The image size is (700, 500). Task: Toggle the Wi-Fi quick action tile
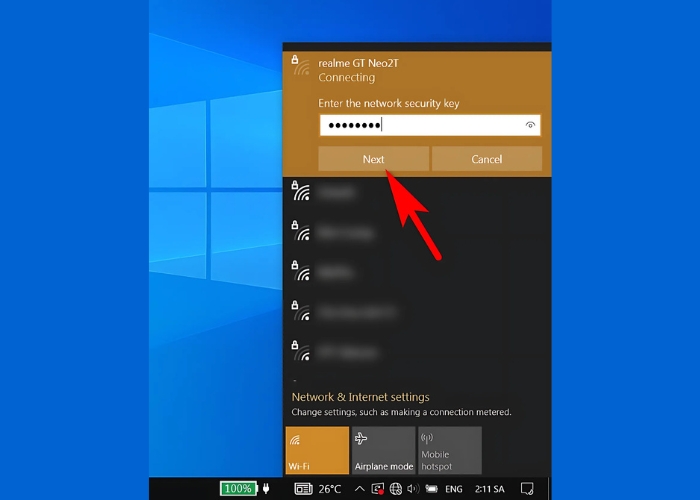(x=317, y=450)
